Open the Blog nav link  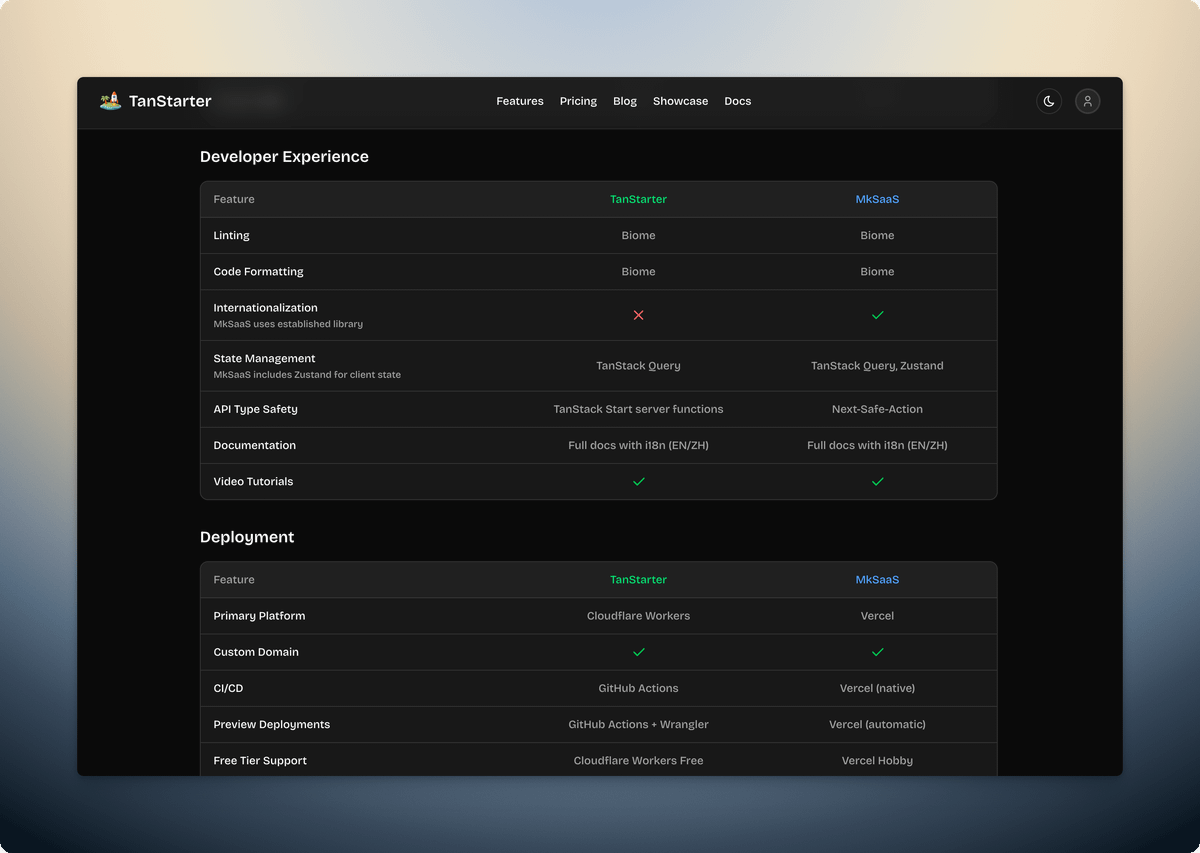[625, 101]
